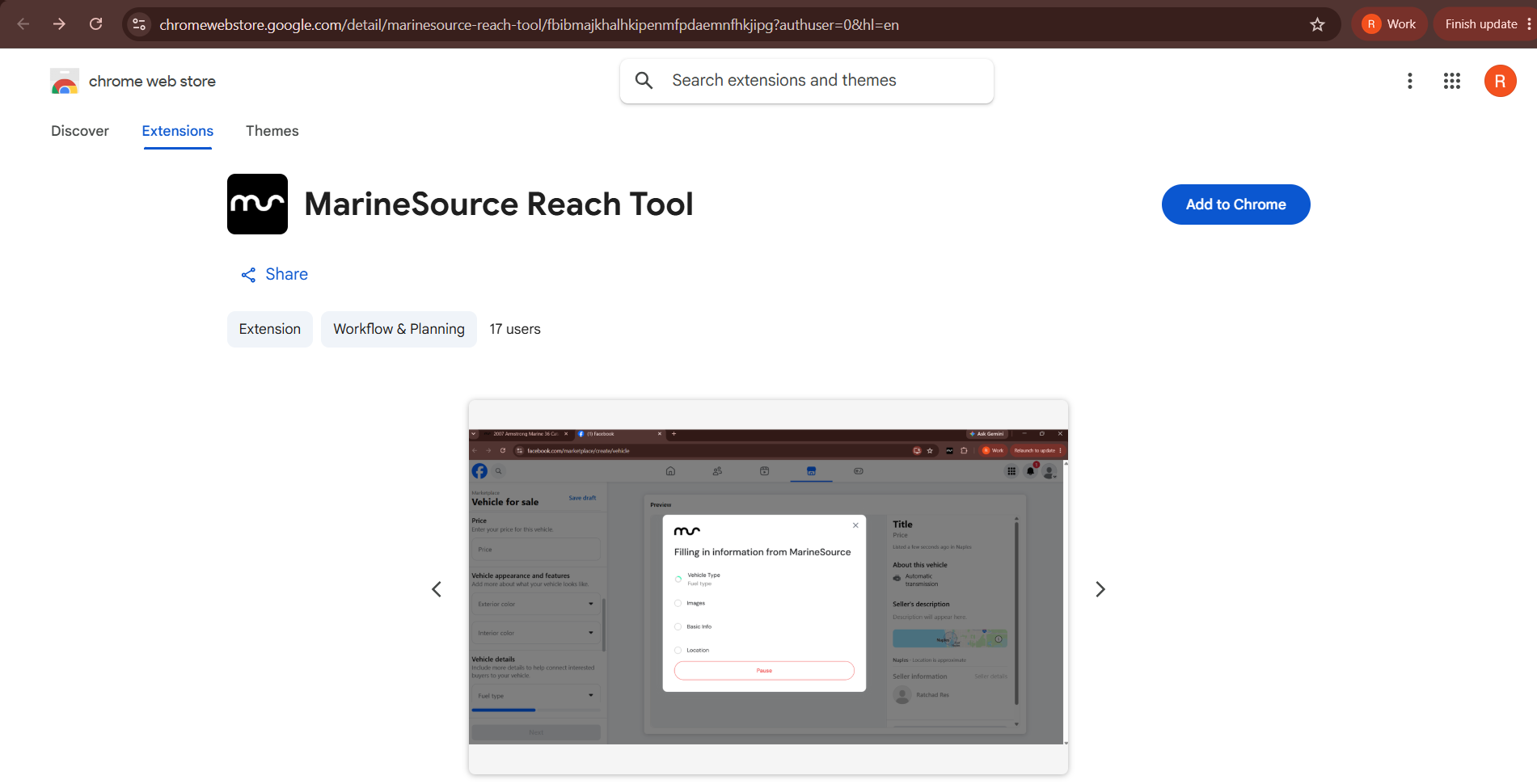Show previous screenshot in carousel

[437, 589]
